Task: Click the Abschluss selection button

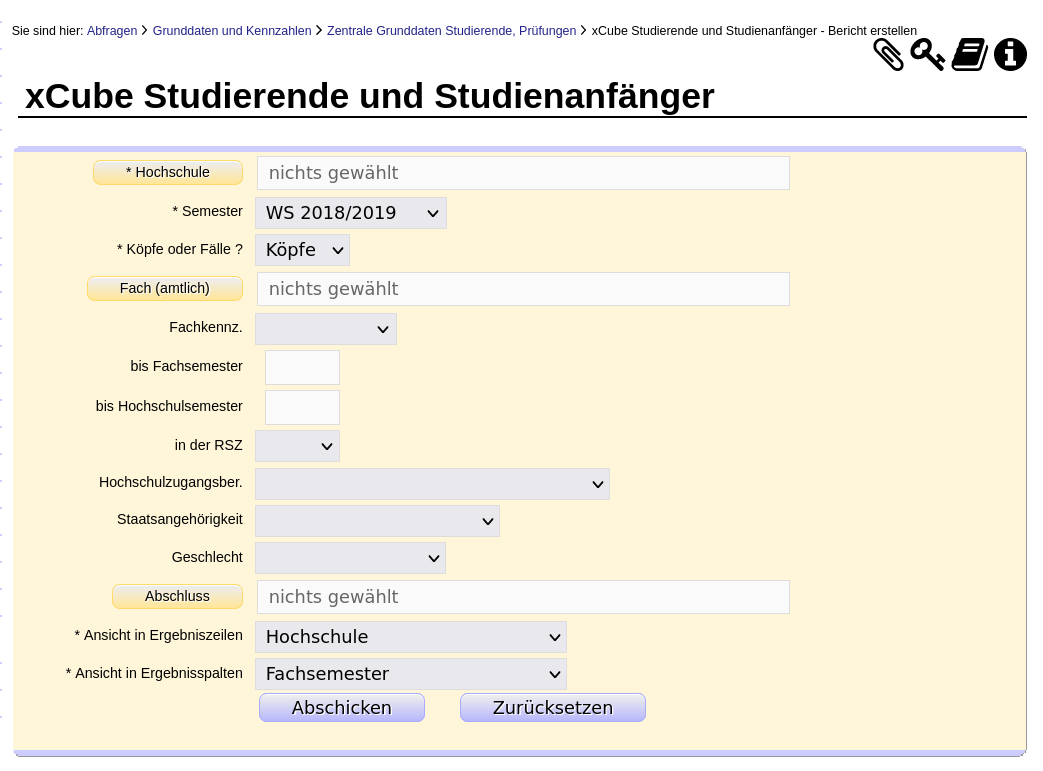Action: point(177,597)
